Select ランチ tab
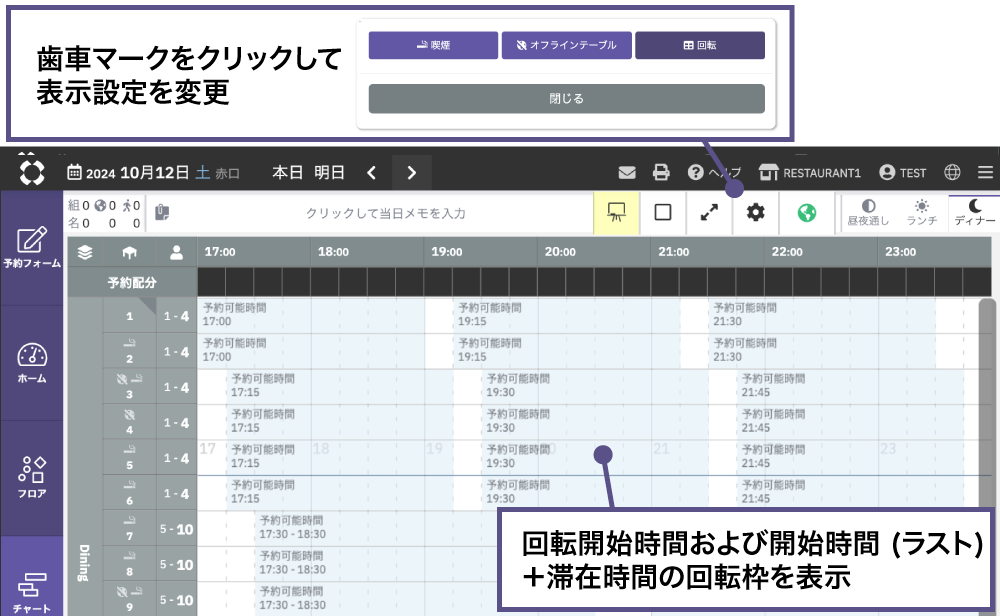Screen dimensions: 1000x616 [922, 213]
